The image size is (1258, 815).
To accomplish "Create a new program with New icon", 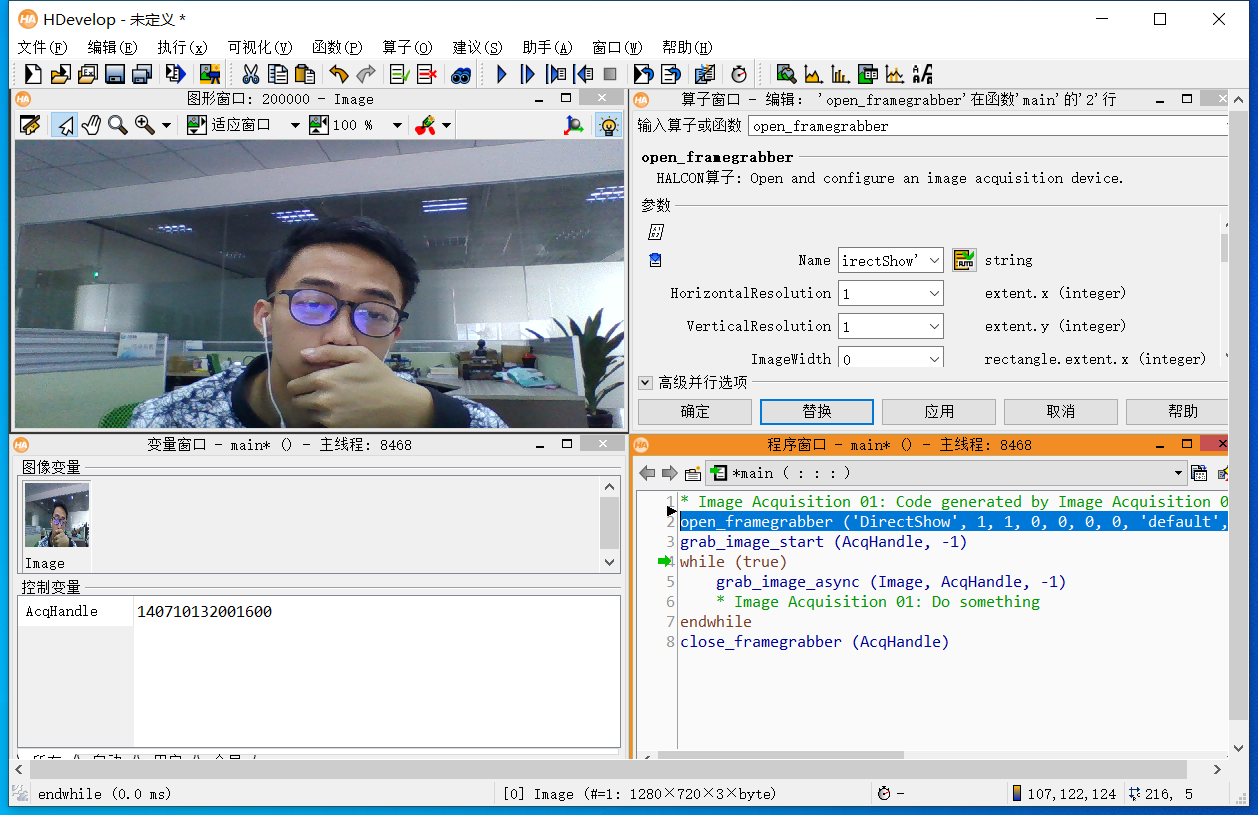I will point(33,73).
